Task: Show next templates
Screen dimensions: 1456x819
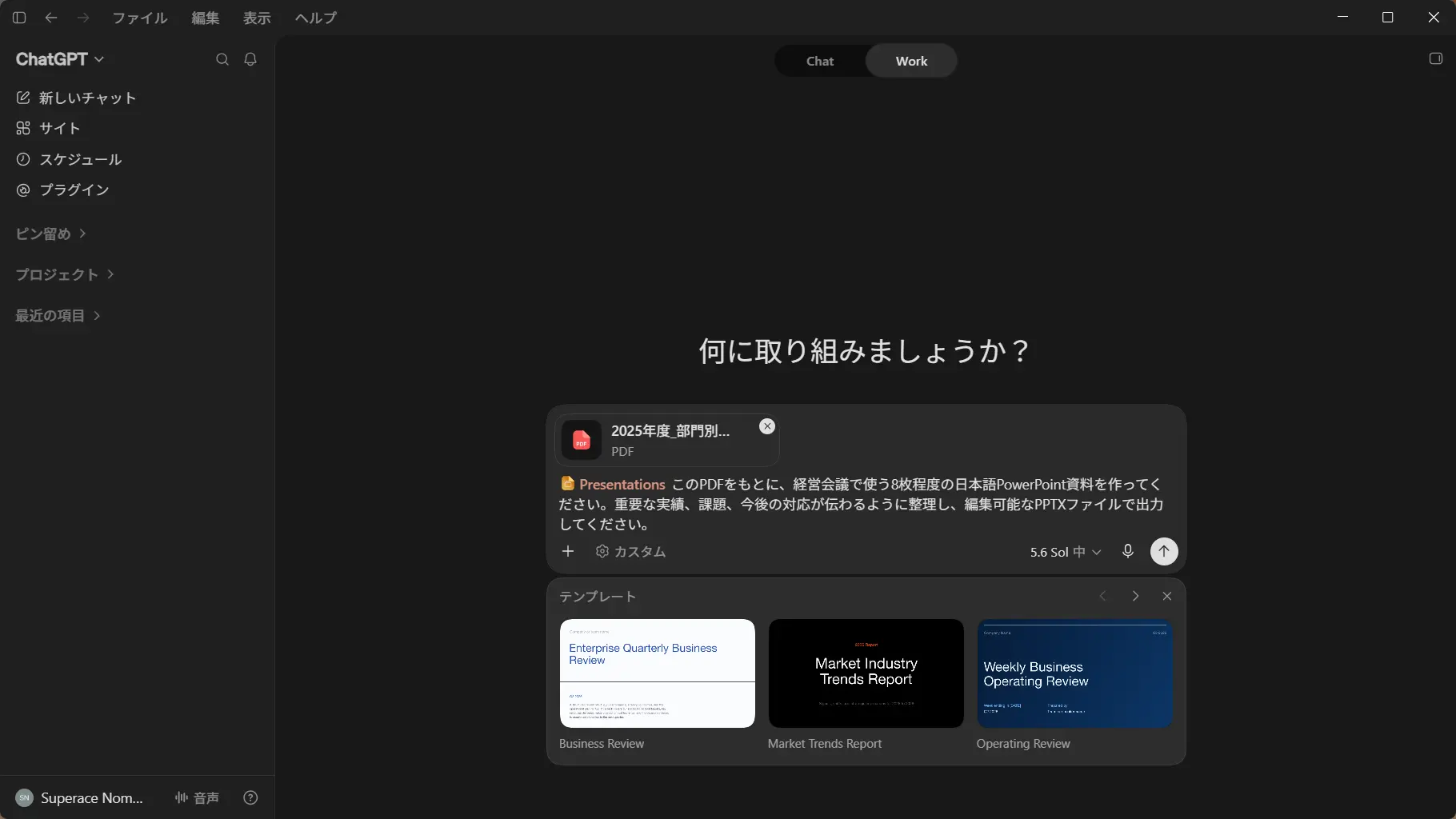Action: tap(1135, 596)
